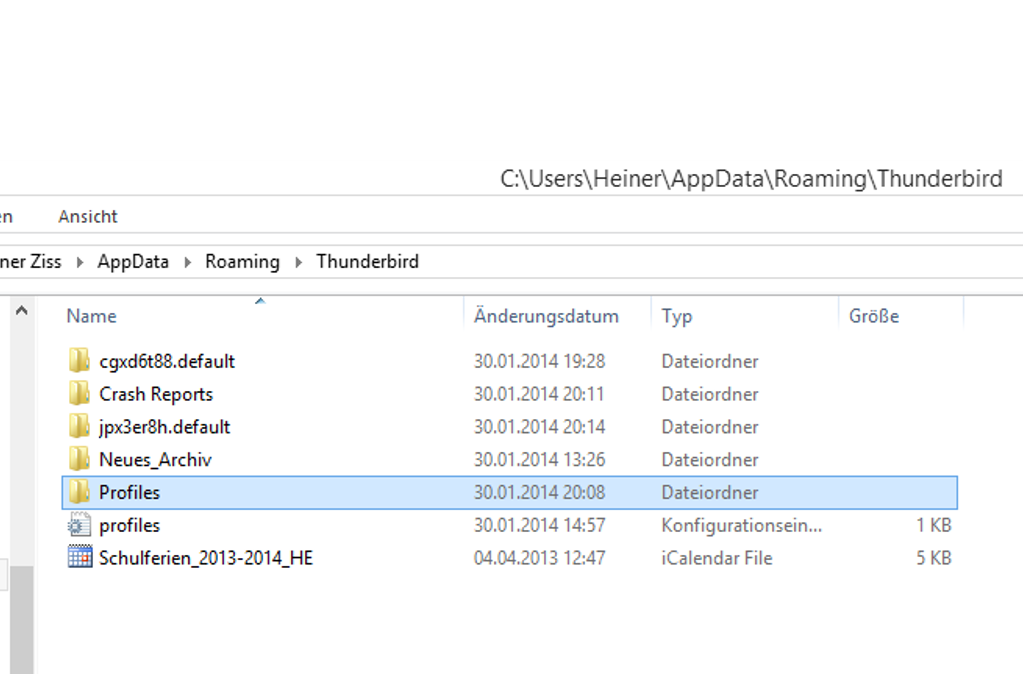Image resolution: width=1023 pixels, height=674 pixels.
Task: Sort by Typ column header
Action: tap(677, 316)
